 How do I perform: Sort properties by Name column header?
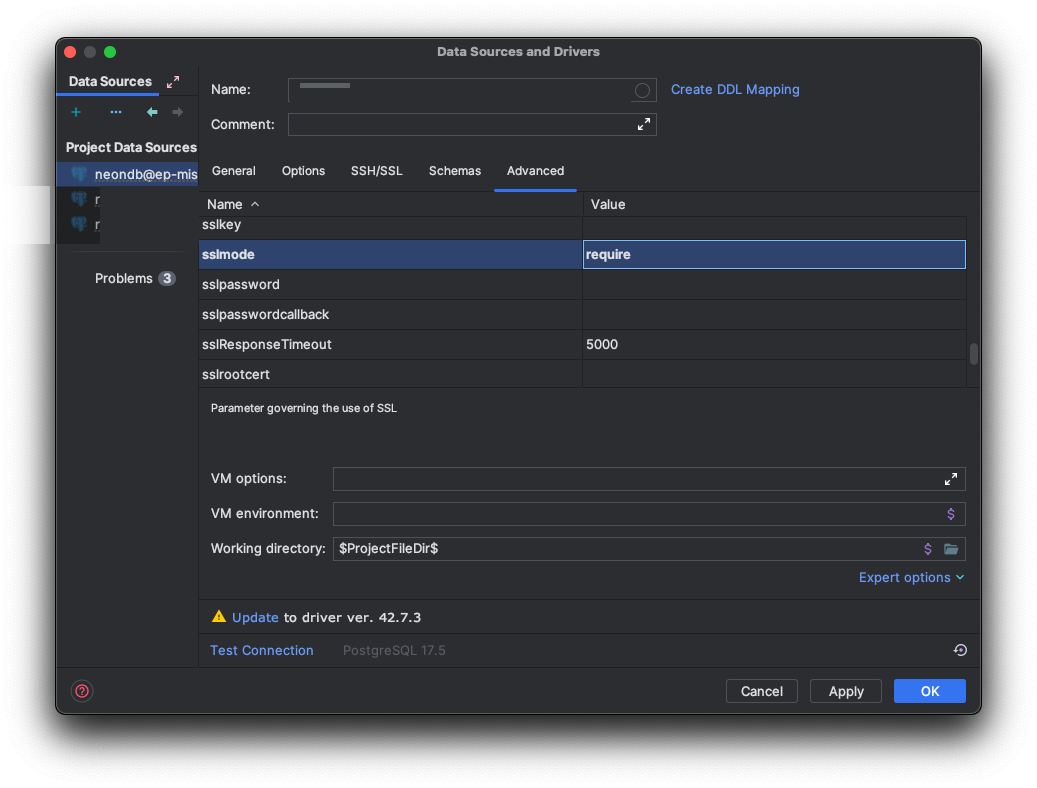(390, 204)
